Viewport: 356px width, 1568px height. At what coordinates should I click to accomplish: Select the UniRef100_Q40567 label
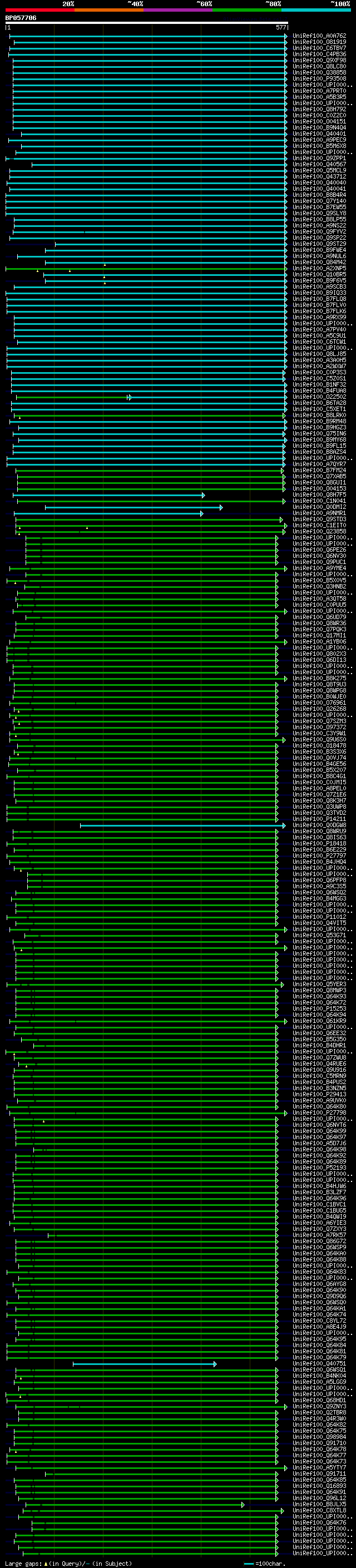coord(319,164)
